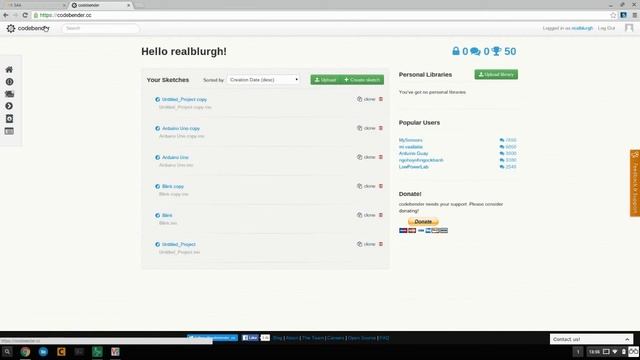The height and width of the screenshot is (360, 640).
Task: Expand the Contact us! chat box
Action: tap(591, 339)
